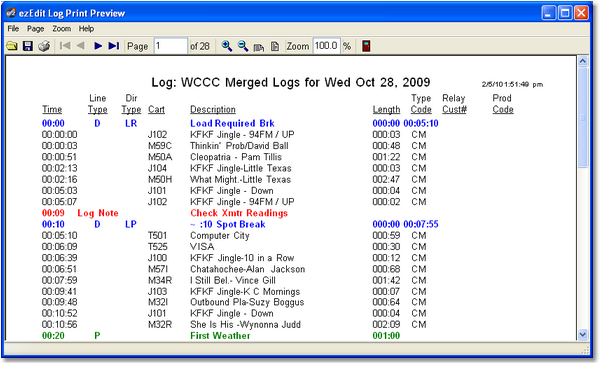The image size is (600, 365).
Task: Open a file with the folder icon
Action: point(12,46)
